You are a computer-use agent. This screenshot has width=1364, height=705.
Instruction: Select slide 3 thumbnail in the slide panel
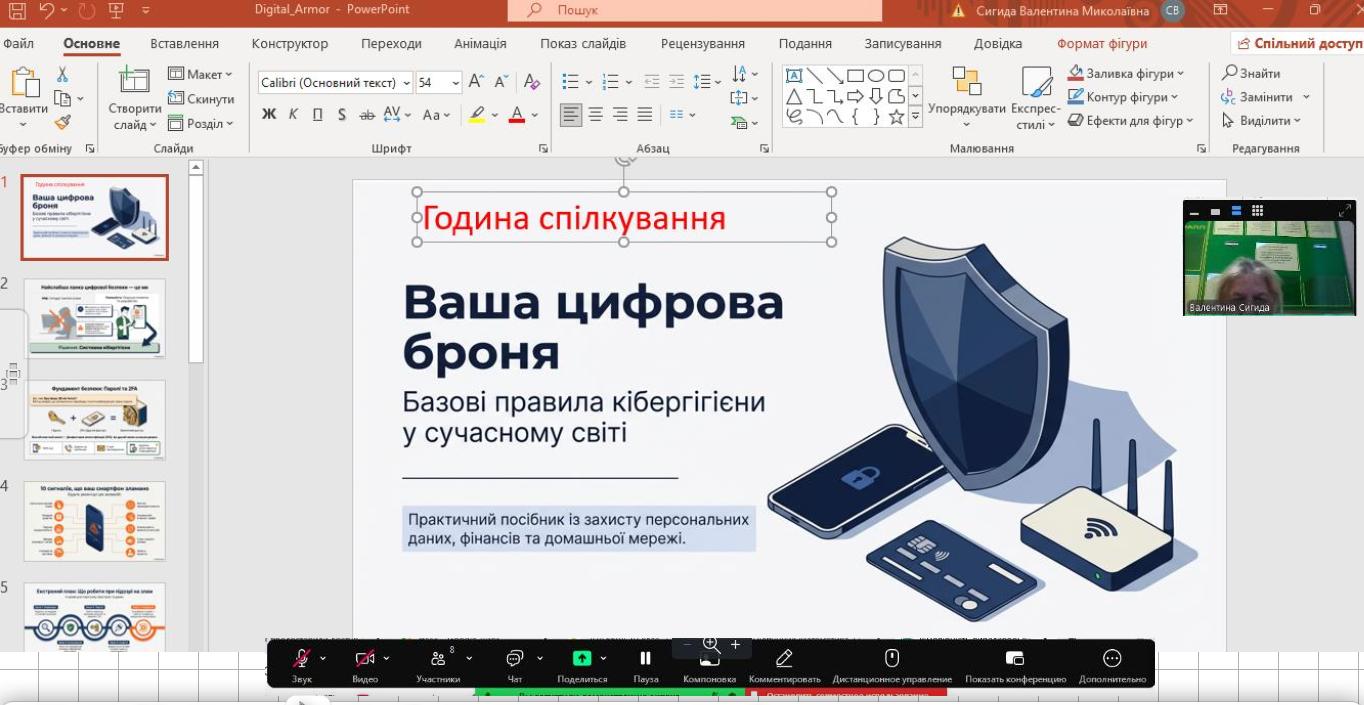pyautogui.click(x=95, y=420)
